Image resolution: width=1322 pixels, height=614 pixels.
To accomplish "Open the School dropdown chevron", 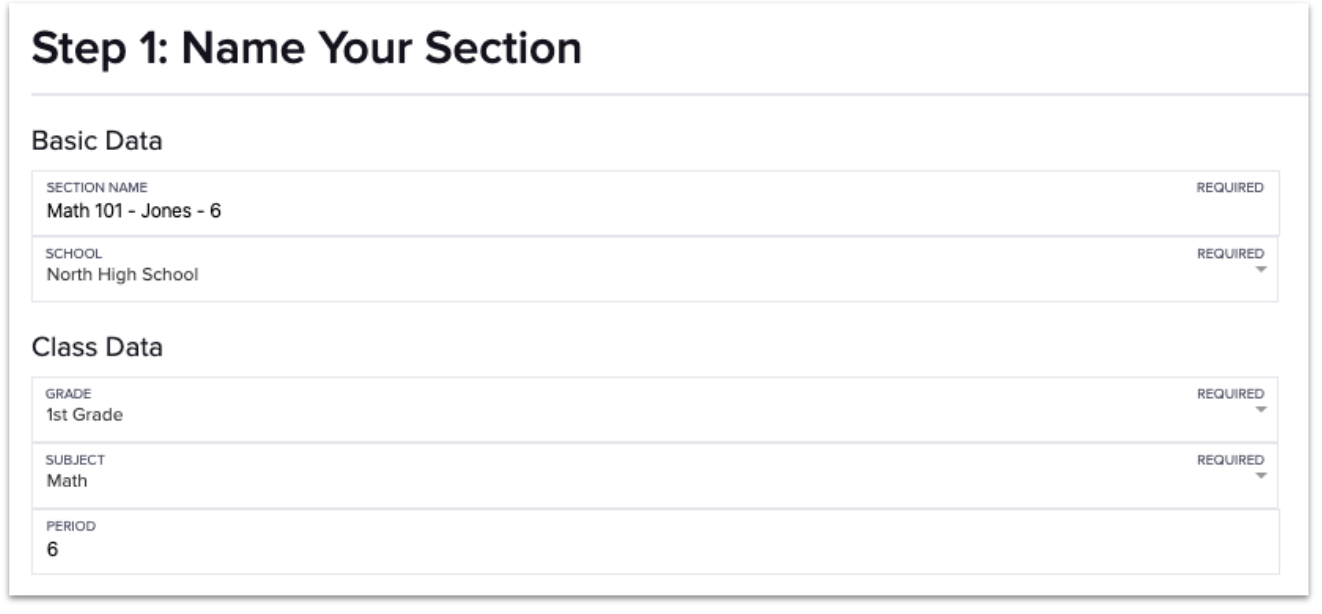I will pos(1259,268).
